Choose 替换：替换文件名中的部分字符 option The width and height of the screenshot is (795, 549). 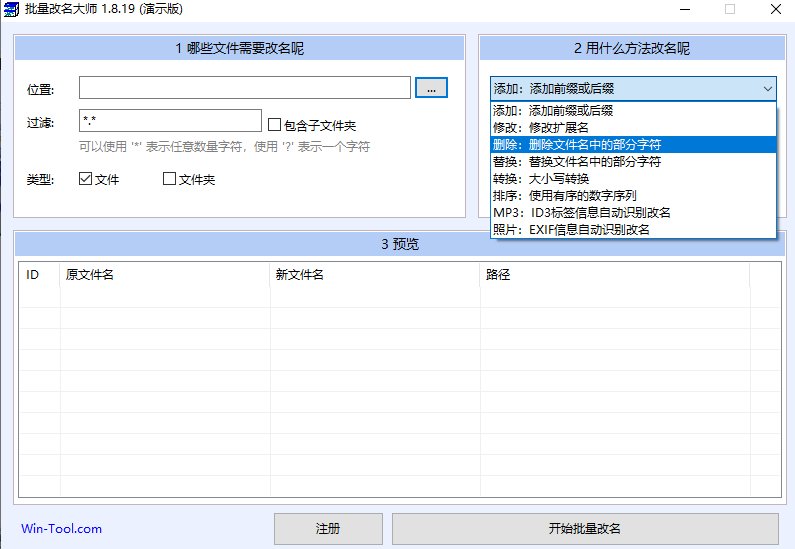[x=633, y=162]
